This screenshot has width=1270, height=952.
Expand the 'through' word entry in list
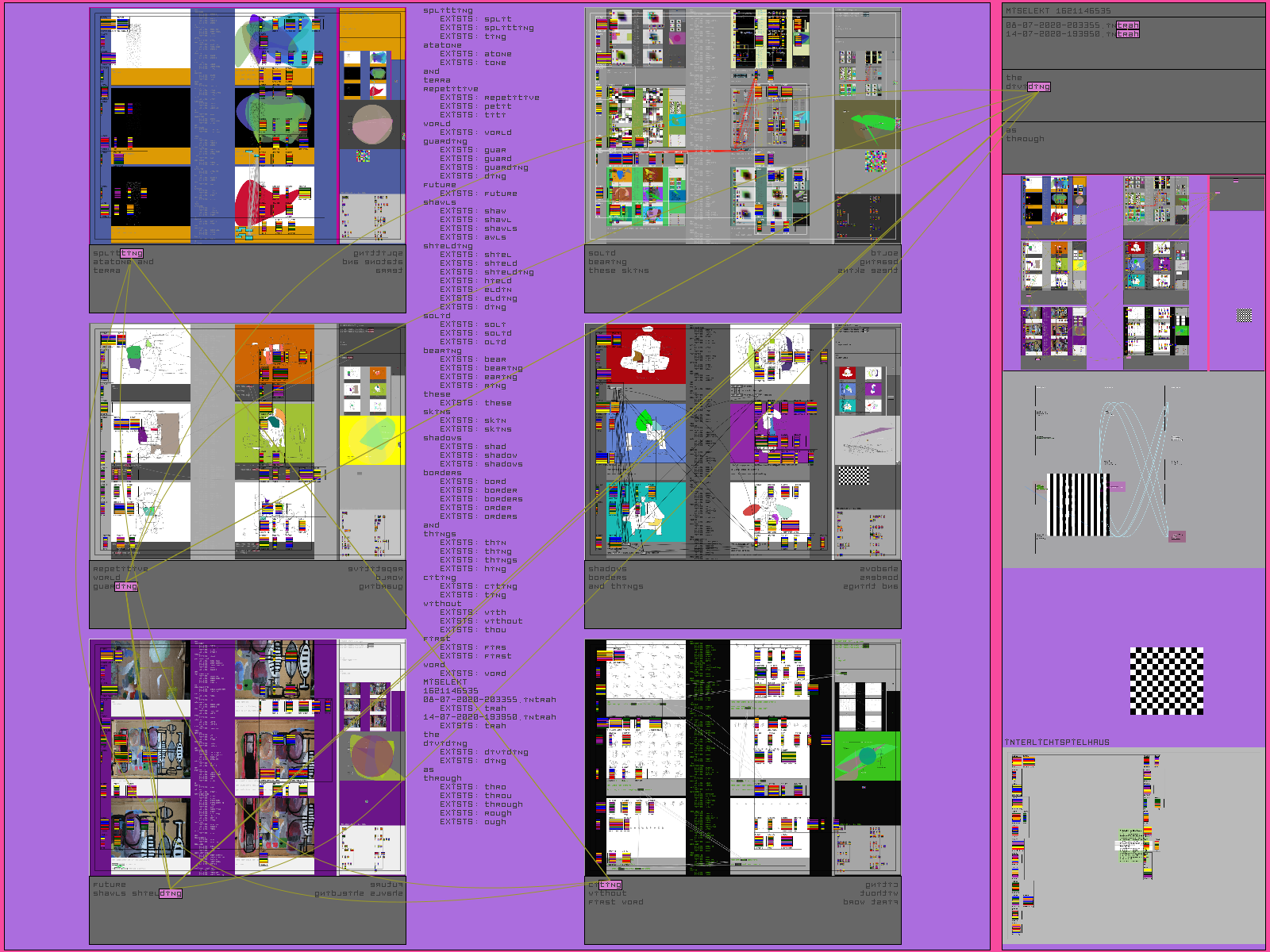(x=442, y=778)
